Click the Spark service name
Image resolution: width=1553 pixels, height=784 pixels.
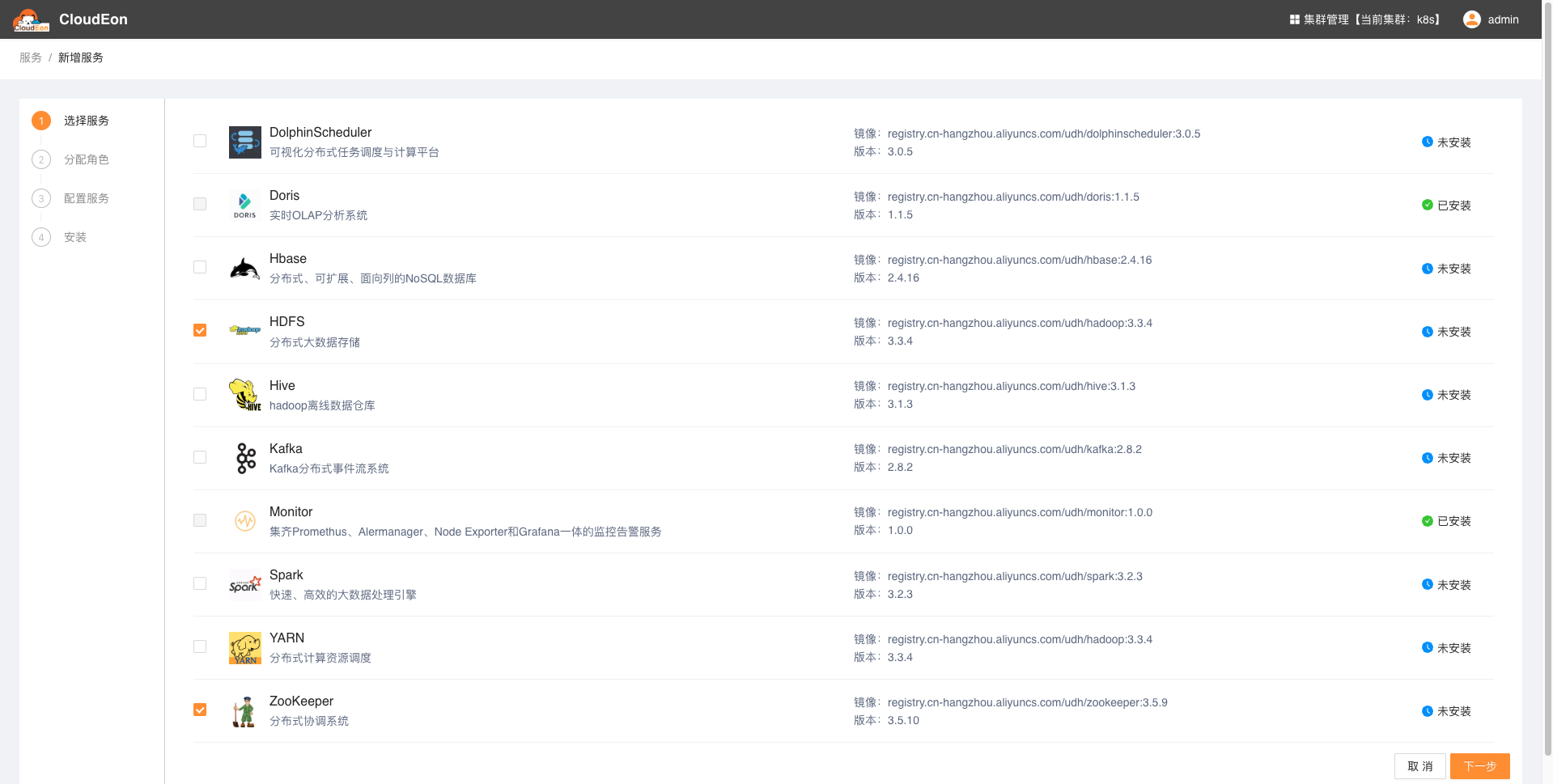coord(286,574)
